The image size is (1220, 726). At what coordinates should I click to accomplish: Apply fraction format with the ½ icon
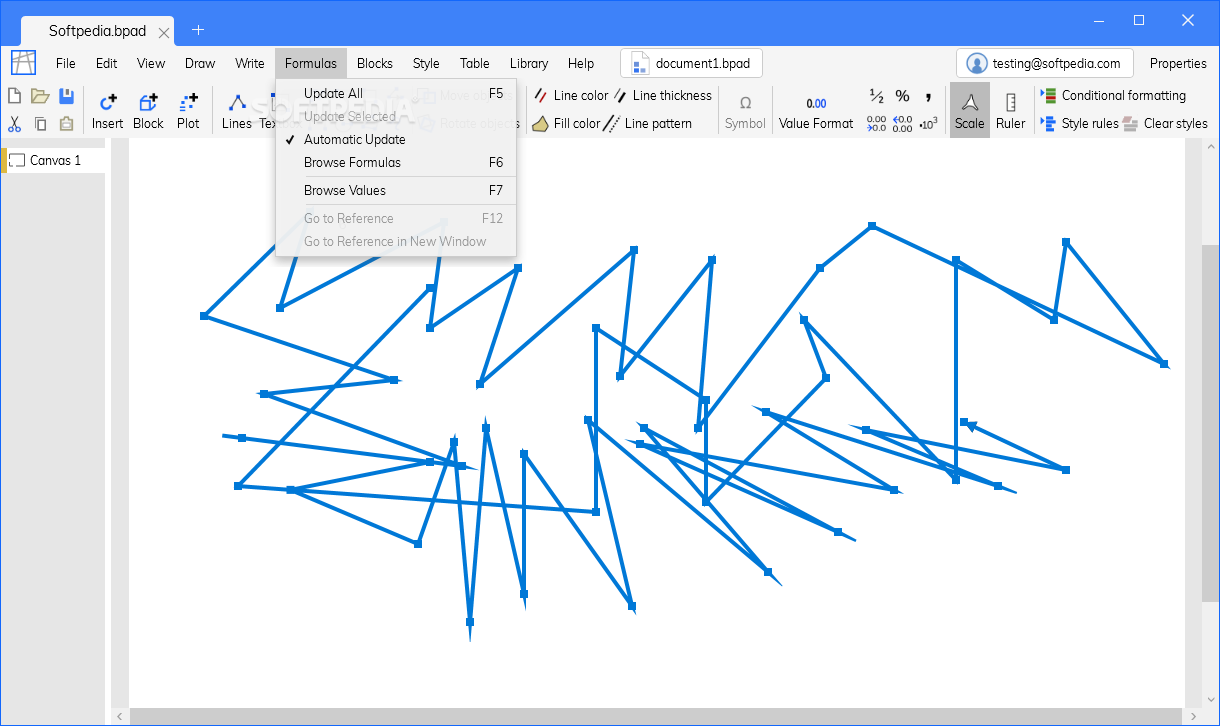point(876,96)
